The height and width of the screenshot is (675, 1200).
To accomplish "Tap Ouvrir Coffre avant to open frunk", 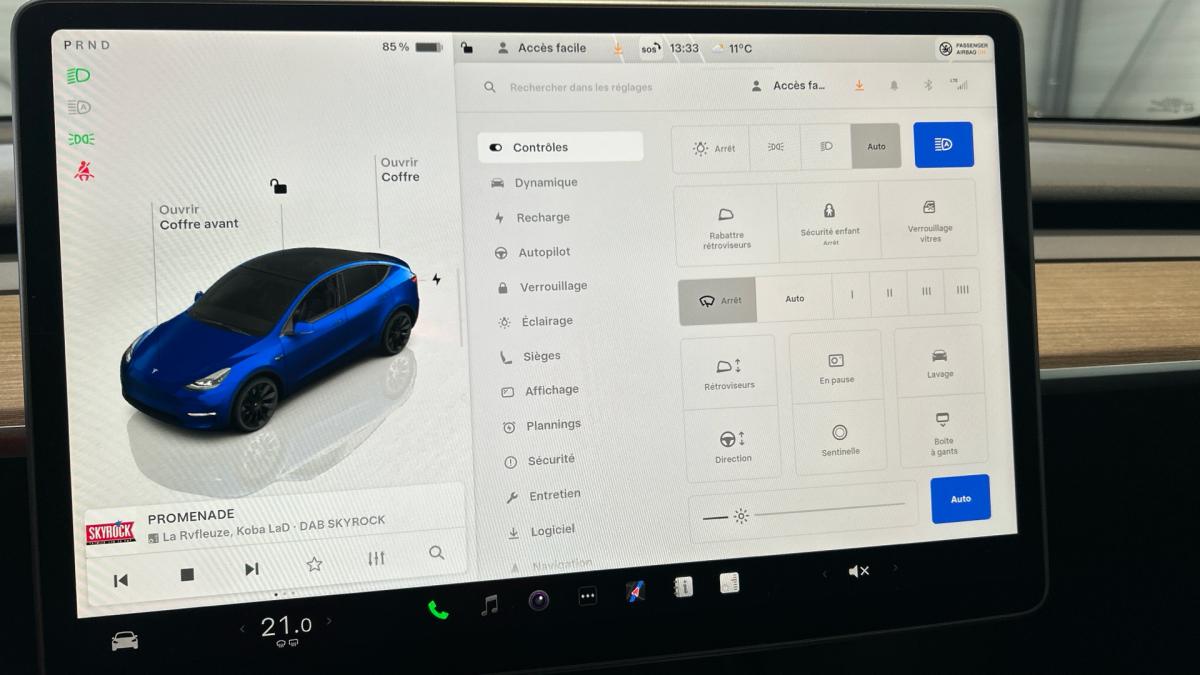I will [198, 217].
